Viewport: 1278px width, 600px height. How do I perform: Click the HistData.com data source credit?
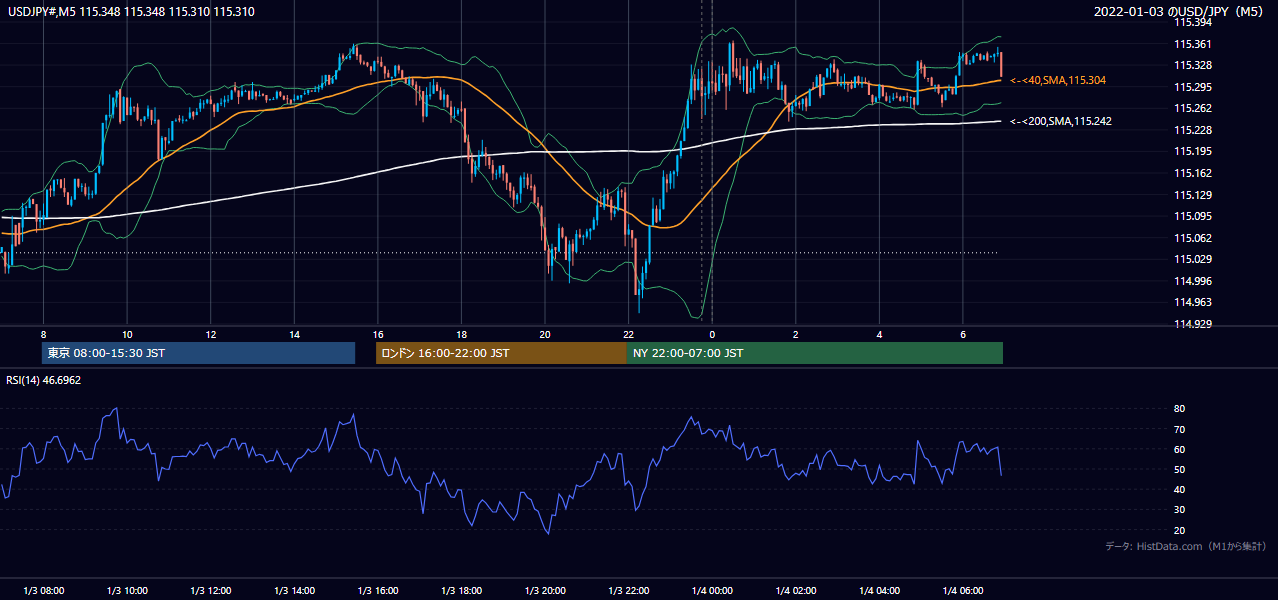pos(1186,547)
